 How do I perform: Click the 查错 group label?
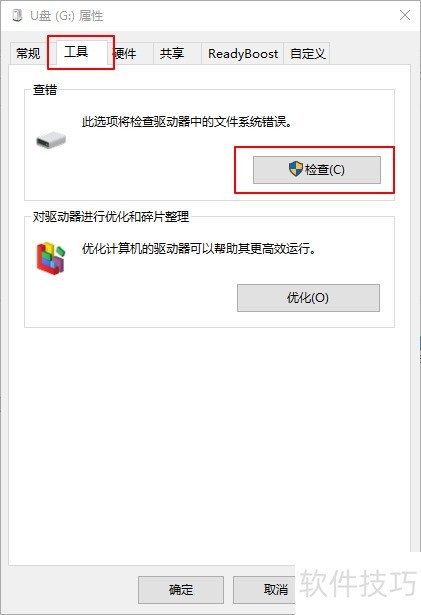click(x=45, y=89)
